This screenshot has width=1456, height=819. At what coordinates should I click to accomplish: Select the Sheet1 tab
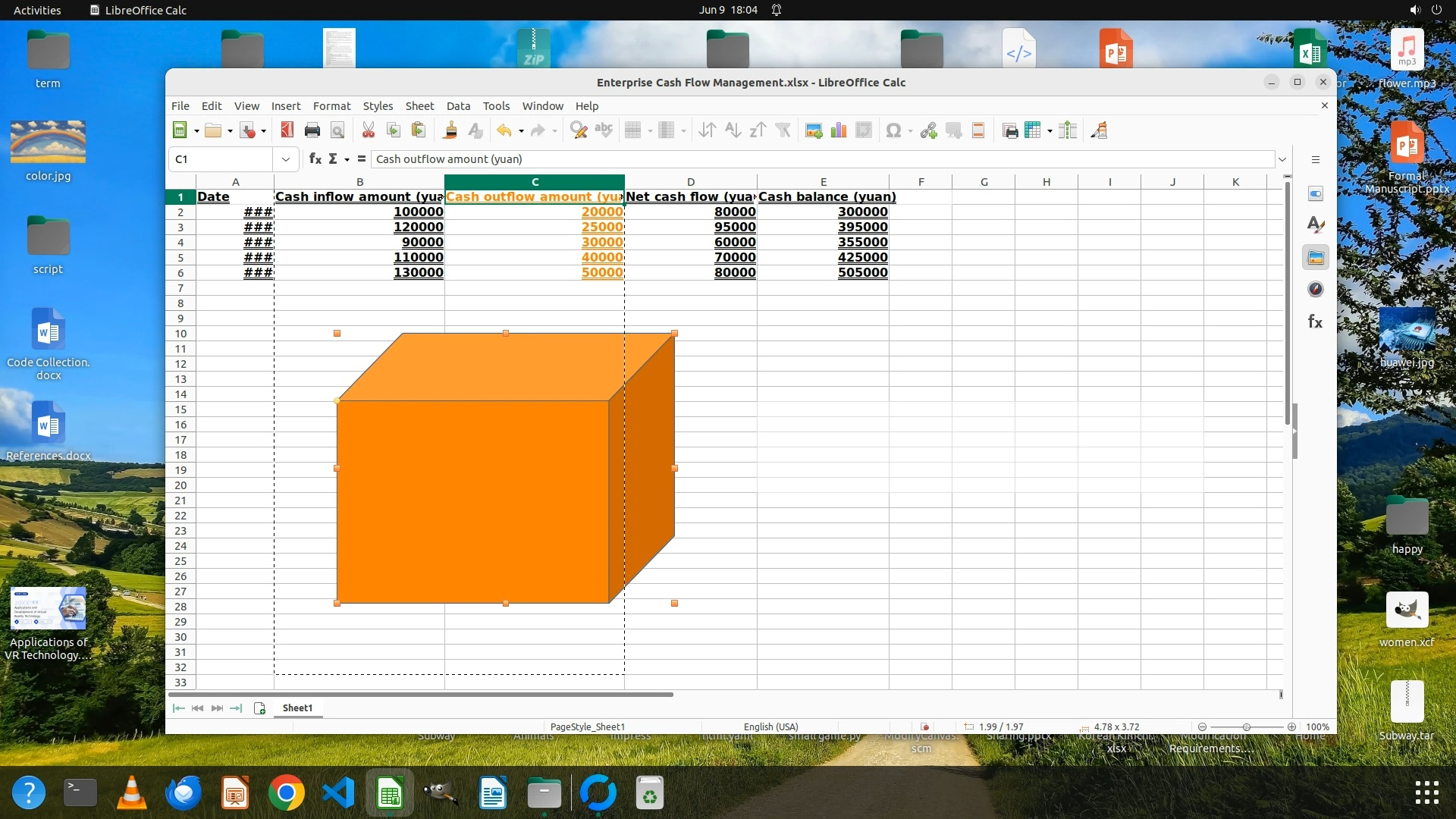click(297, 708)
